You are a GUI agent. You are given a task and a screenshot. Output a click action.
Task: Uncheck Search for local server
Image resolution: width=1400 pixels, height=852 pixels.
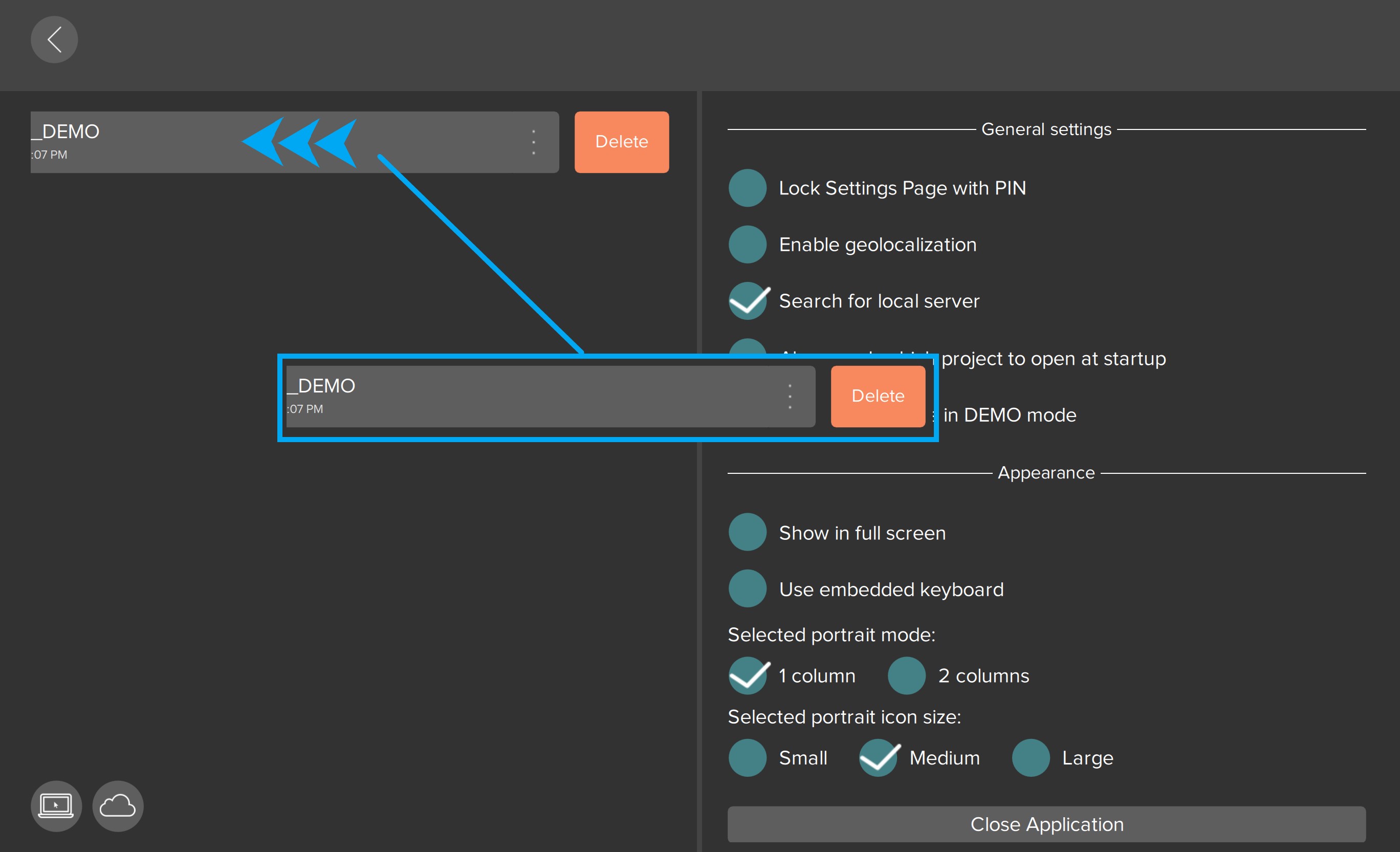(747, 301)
